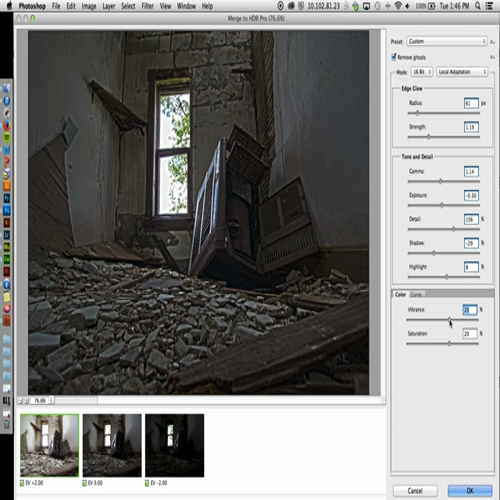This screenshot has height=500, width=500.
Task: Open the yellow Stickies app in dock
Action: point(6,296)
